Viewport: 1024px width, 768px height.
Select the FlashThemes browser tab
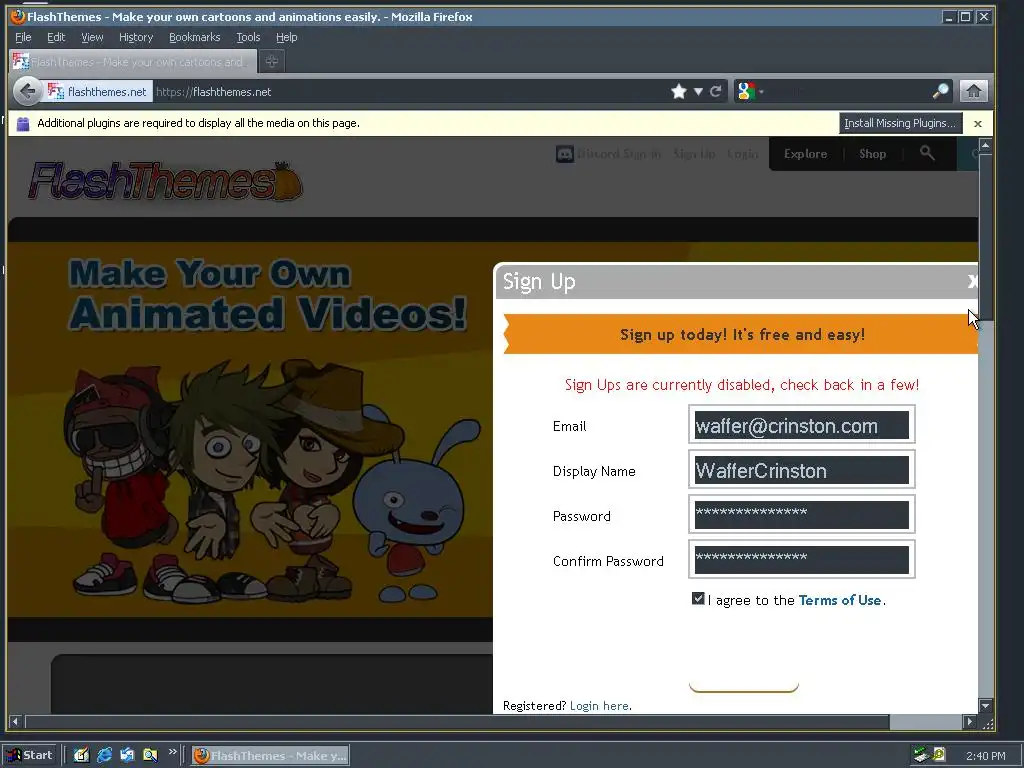click(x=133, y=61)
